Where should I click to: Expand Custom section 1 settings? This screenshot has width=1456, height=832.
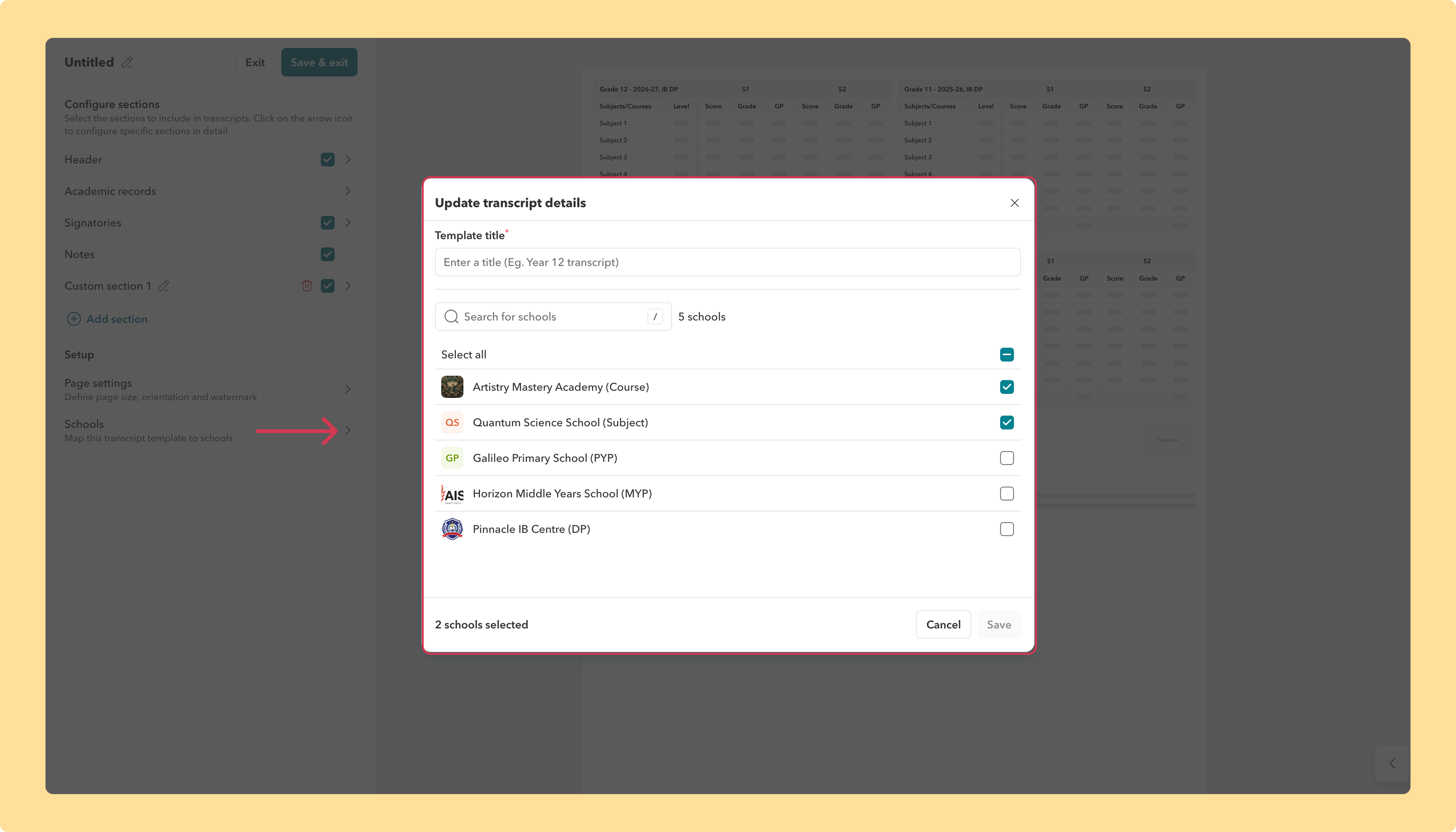point(348,286)
